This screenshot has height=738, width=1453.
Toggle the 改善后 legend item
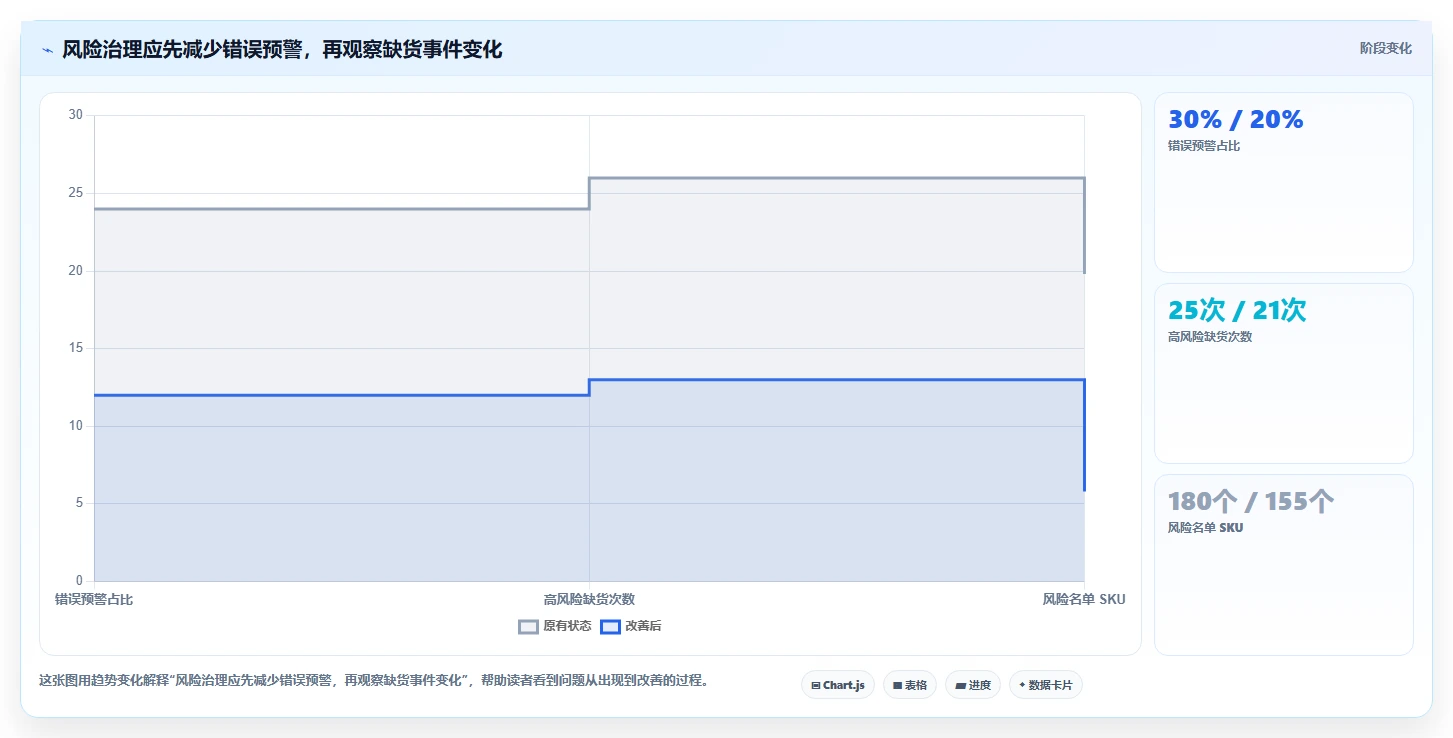point(631,627)
